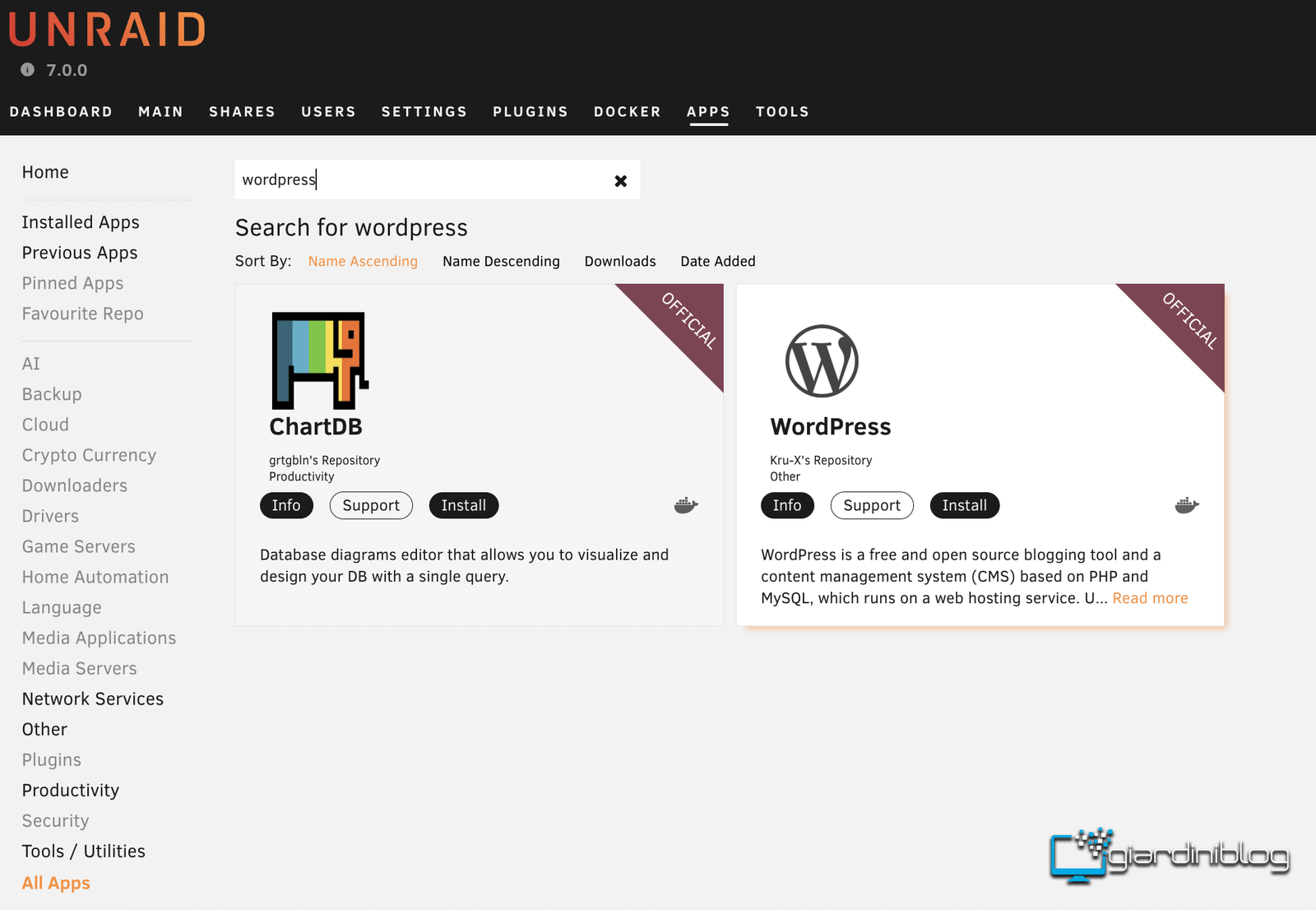
Task: Open Info for ChartDB
Action: [286, 505]
